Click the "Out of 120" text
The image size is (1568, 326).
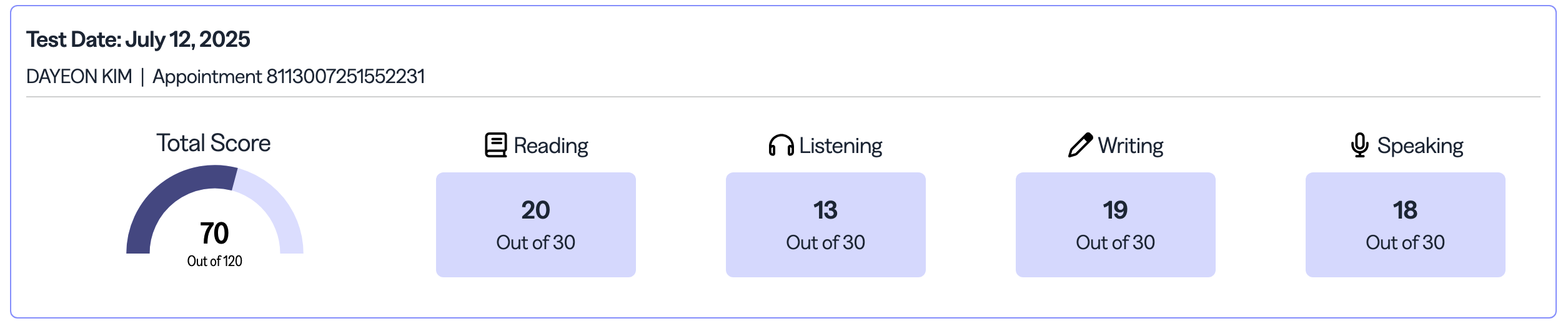214,261
